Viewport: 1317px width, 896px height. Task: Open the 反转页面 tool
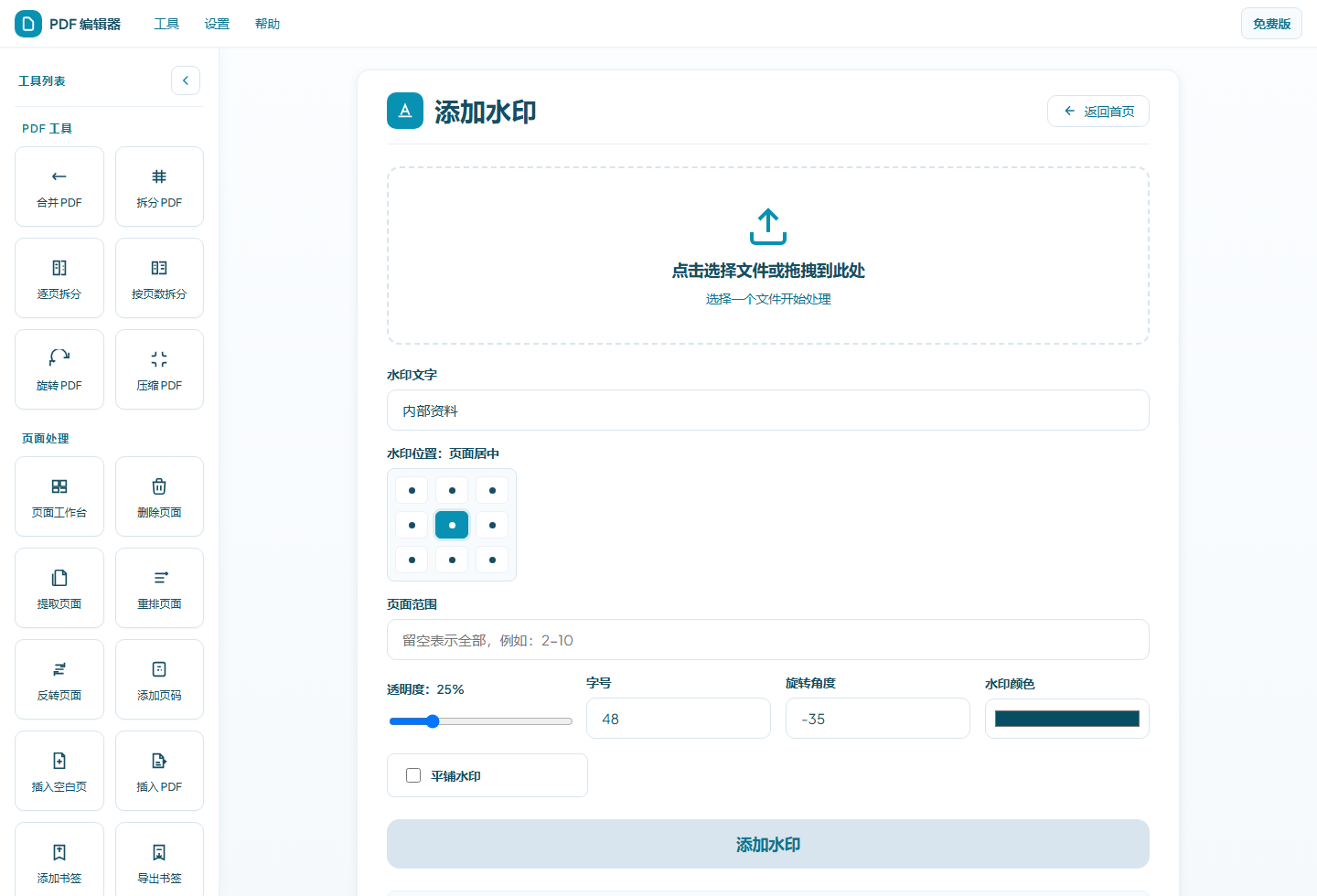pyautogui.click(x=59, y=679)
